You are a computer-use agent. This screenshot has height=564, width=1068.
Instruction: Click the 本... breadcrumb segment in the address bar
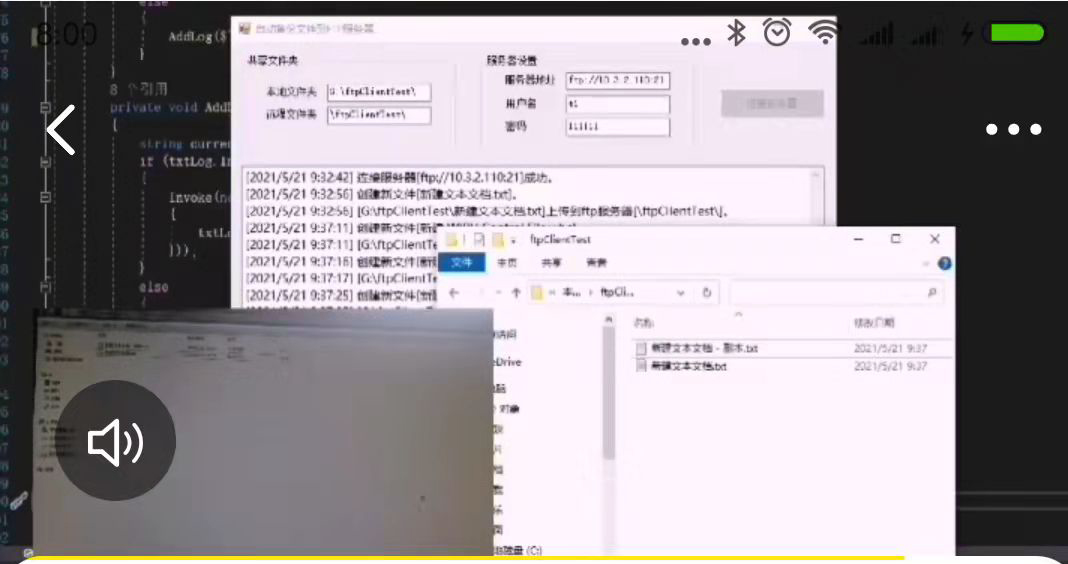pyautogui.click(x=571, y=293)
